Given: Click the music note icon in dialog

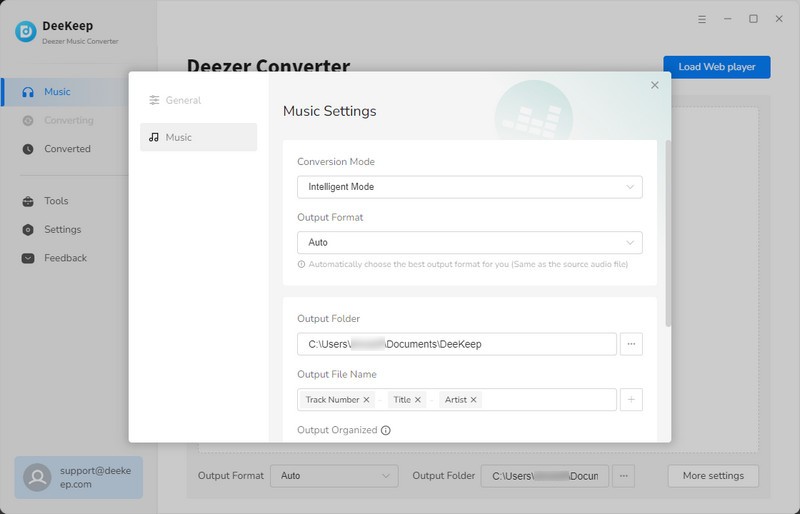Looking at the screenshot, I should (x=154, y=137).
